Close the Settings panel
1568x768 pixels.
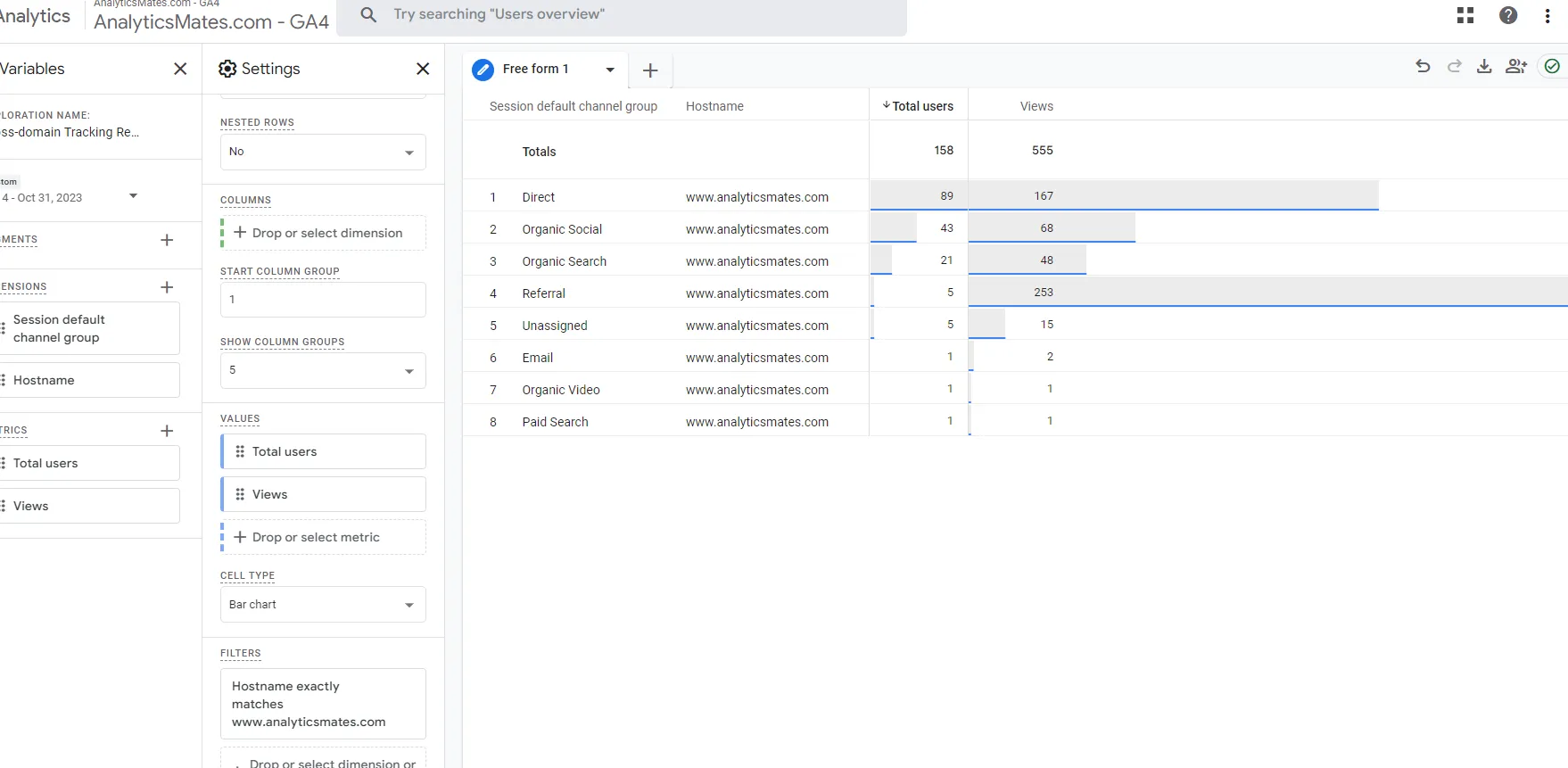pyautogui.click(x=423, y=69)
